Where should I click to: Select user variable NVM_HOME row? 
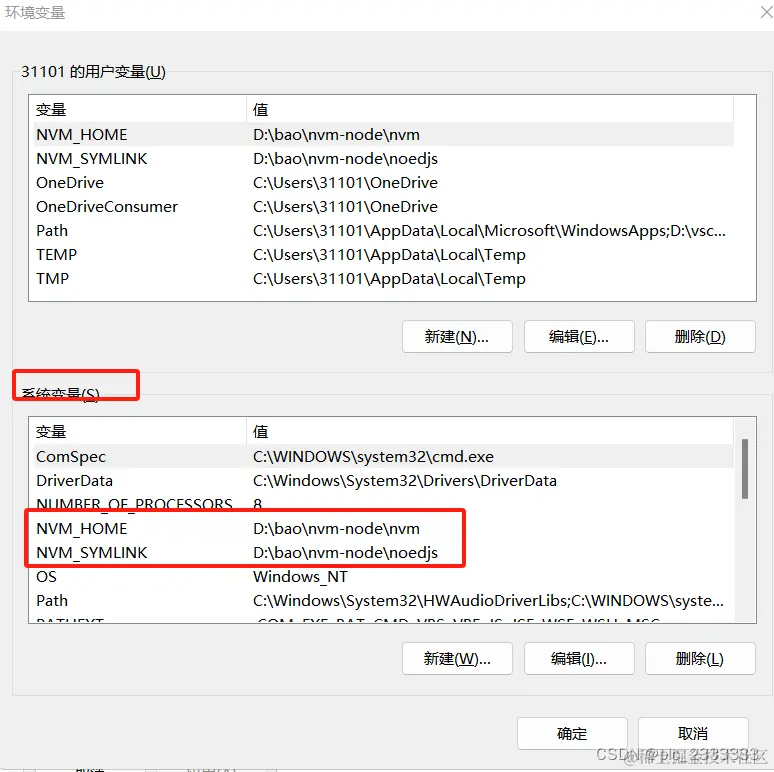(384, 134)
